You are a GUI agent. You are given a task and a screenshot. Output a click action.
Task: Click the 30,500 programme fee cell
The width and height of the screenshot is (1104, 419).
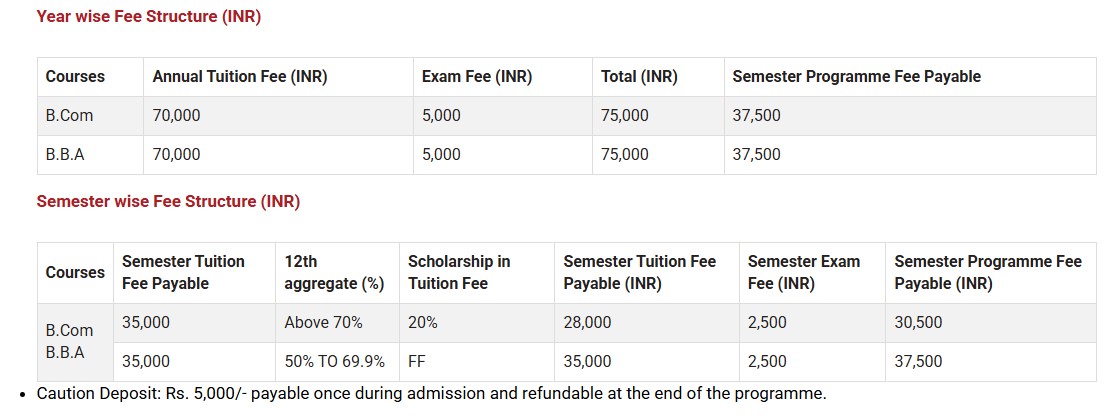[918, 323]
